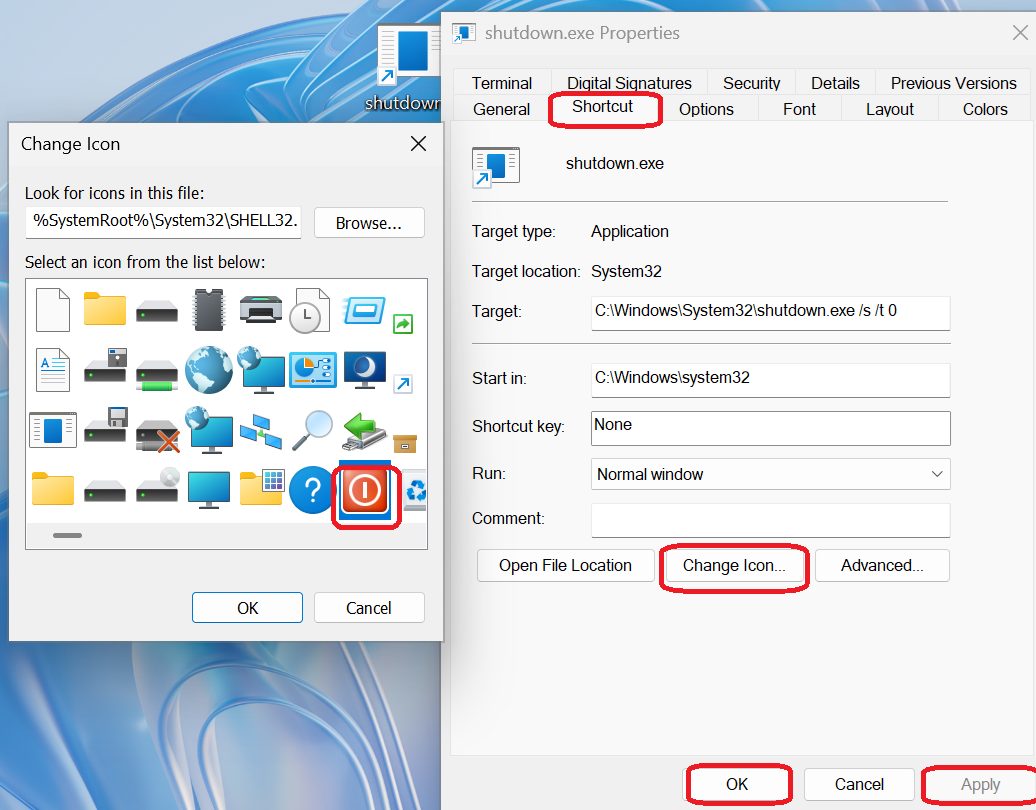This screenshot has height=810, width=1036.
Task: Select the recycle bin icon
Action: [415, 490]
